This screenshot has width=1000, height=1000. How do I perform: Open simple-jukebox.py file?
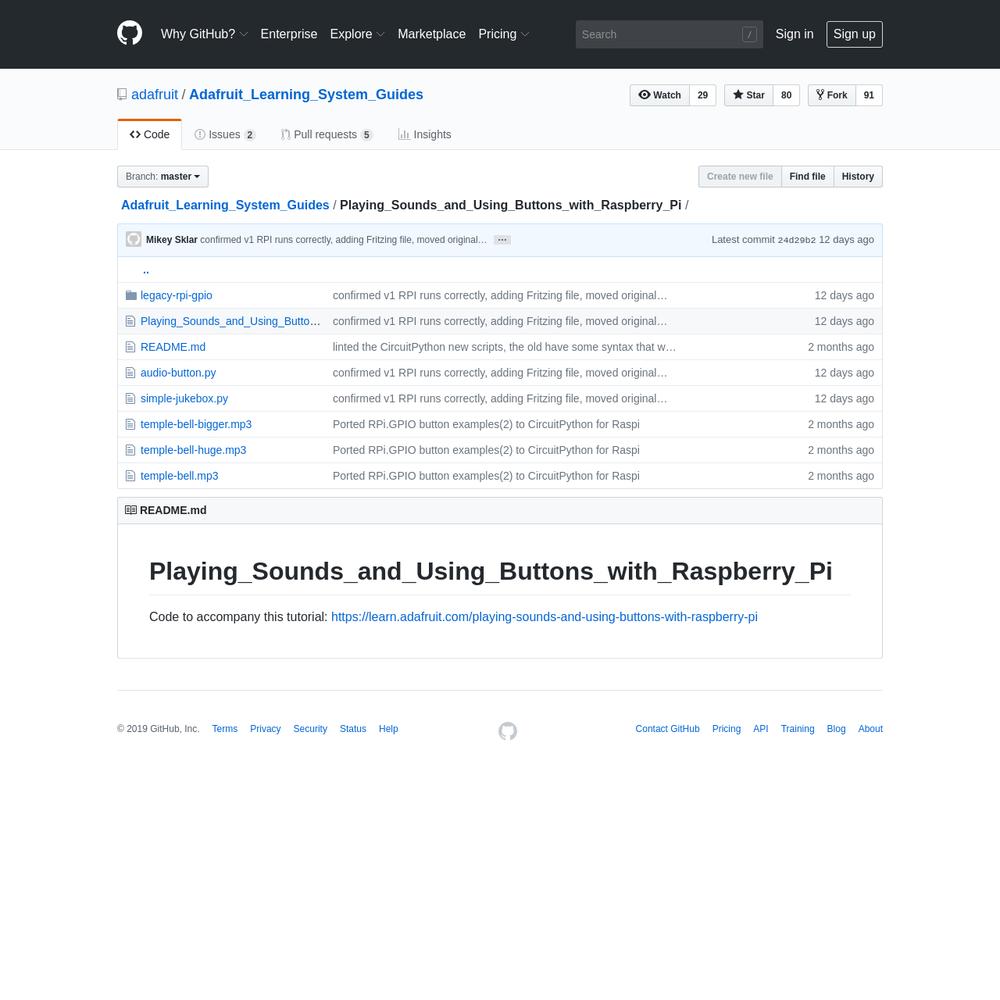pos(184,399)
